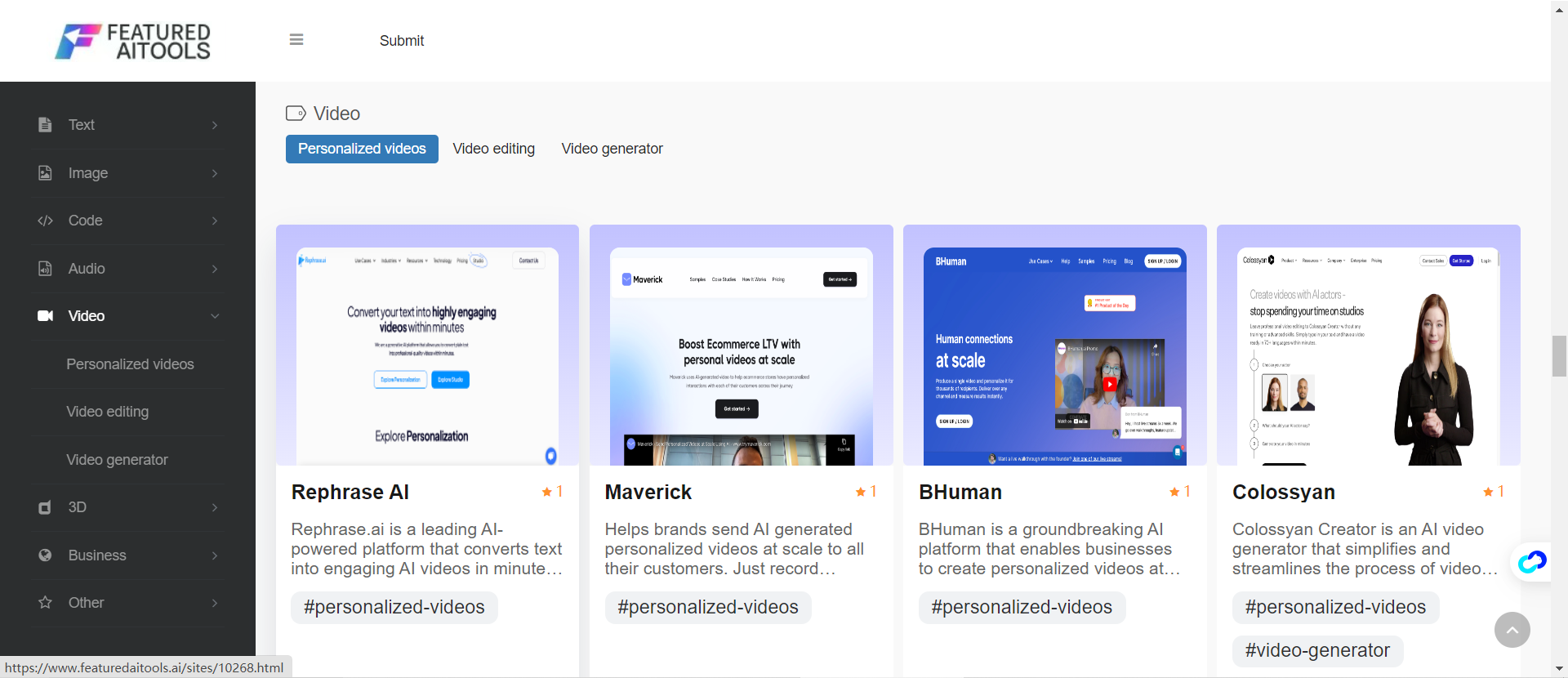Click the scrollbar up arrow
The height and width of the screenshot is (678, 1568).
tap(1559, 8)
